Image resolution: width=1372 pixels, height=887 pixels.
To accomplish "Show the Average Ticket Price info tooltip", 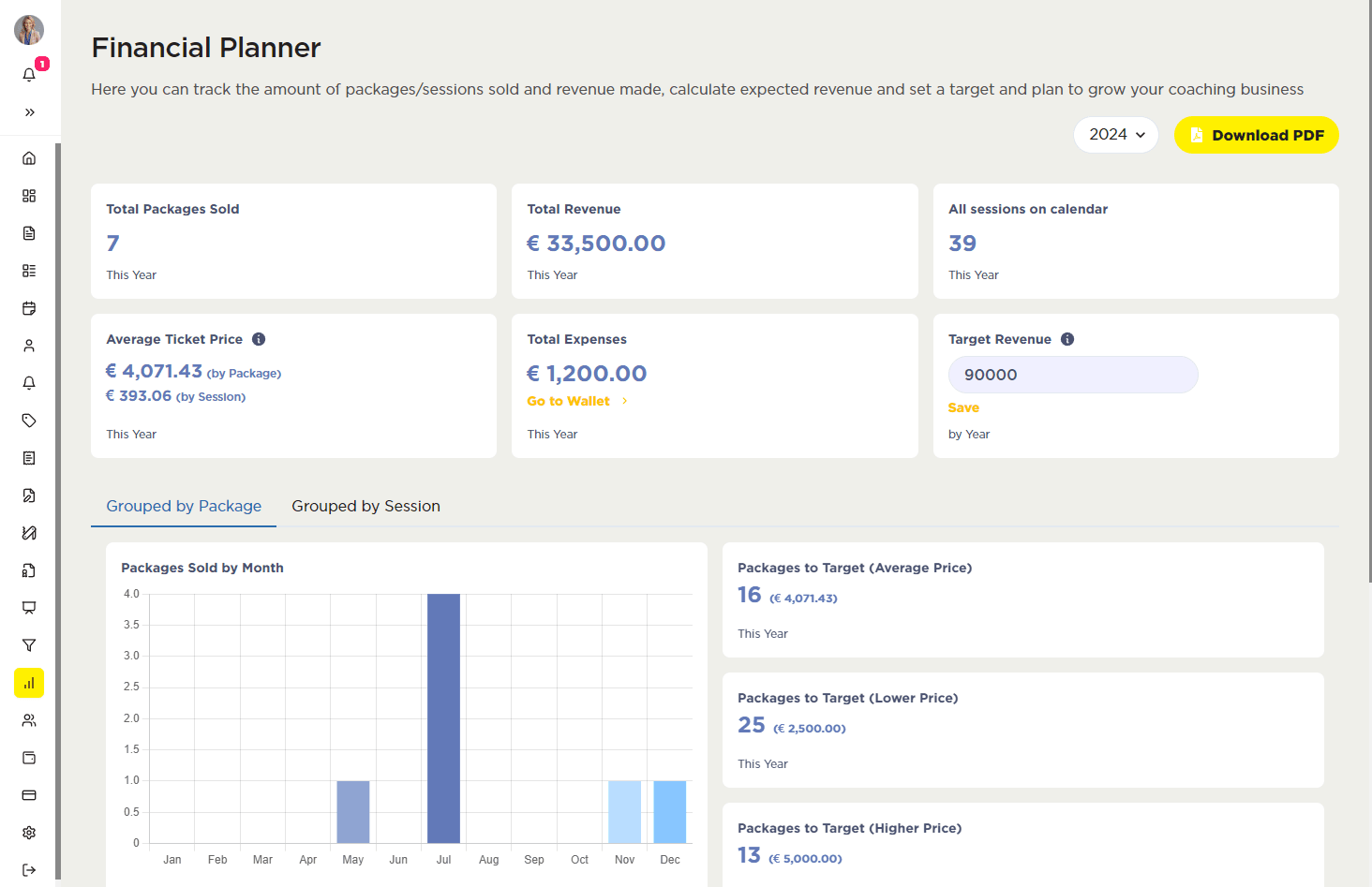I will click(259, 338).
